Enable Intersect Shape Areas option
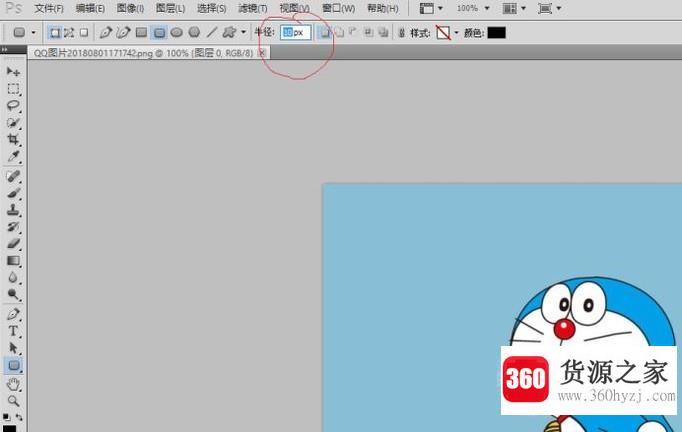 click(x=368, y=33)
